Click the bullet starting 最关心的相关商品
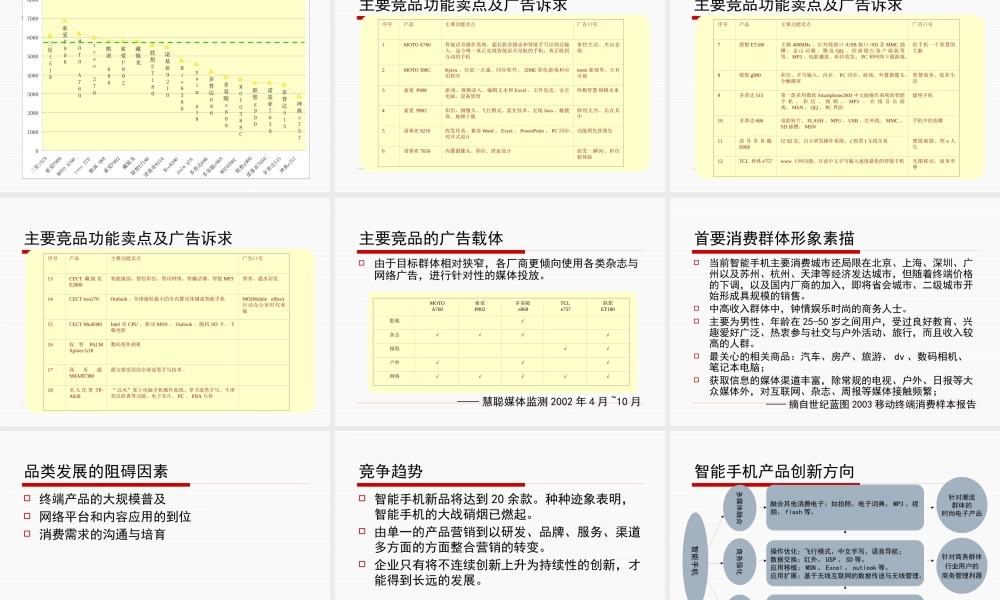The height and width of the screenshot is (600, 1000). coord(836,362)
